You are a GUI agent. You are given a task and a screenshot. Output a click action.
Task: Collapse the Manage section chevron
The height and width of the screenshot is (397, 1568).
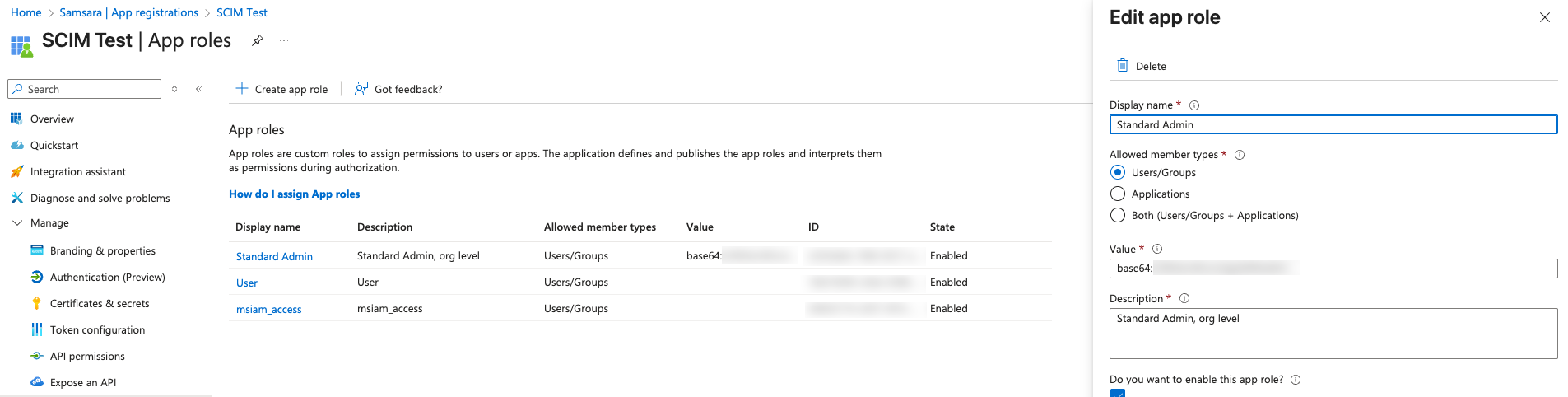click(17, 223)
